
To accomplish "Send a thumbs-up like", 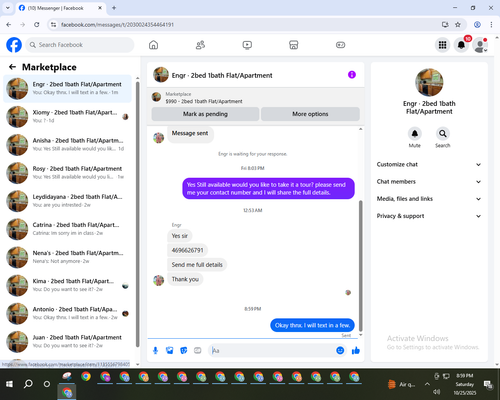I will click(356, 350).
